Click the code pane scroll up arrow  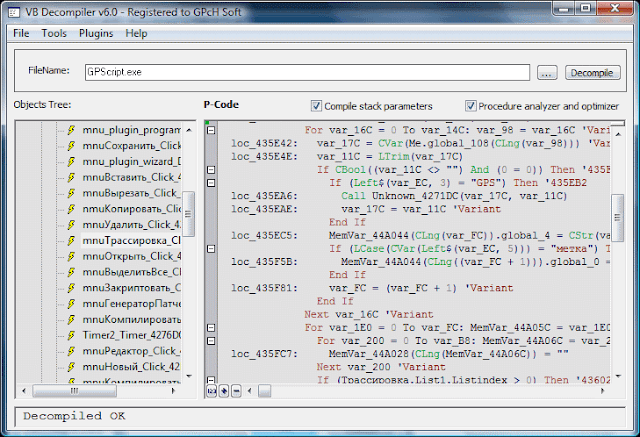618,134
